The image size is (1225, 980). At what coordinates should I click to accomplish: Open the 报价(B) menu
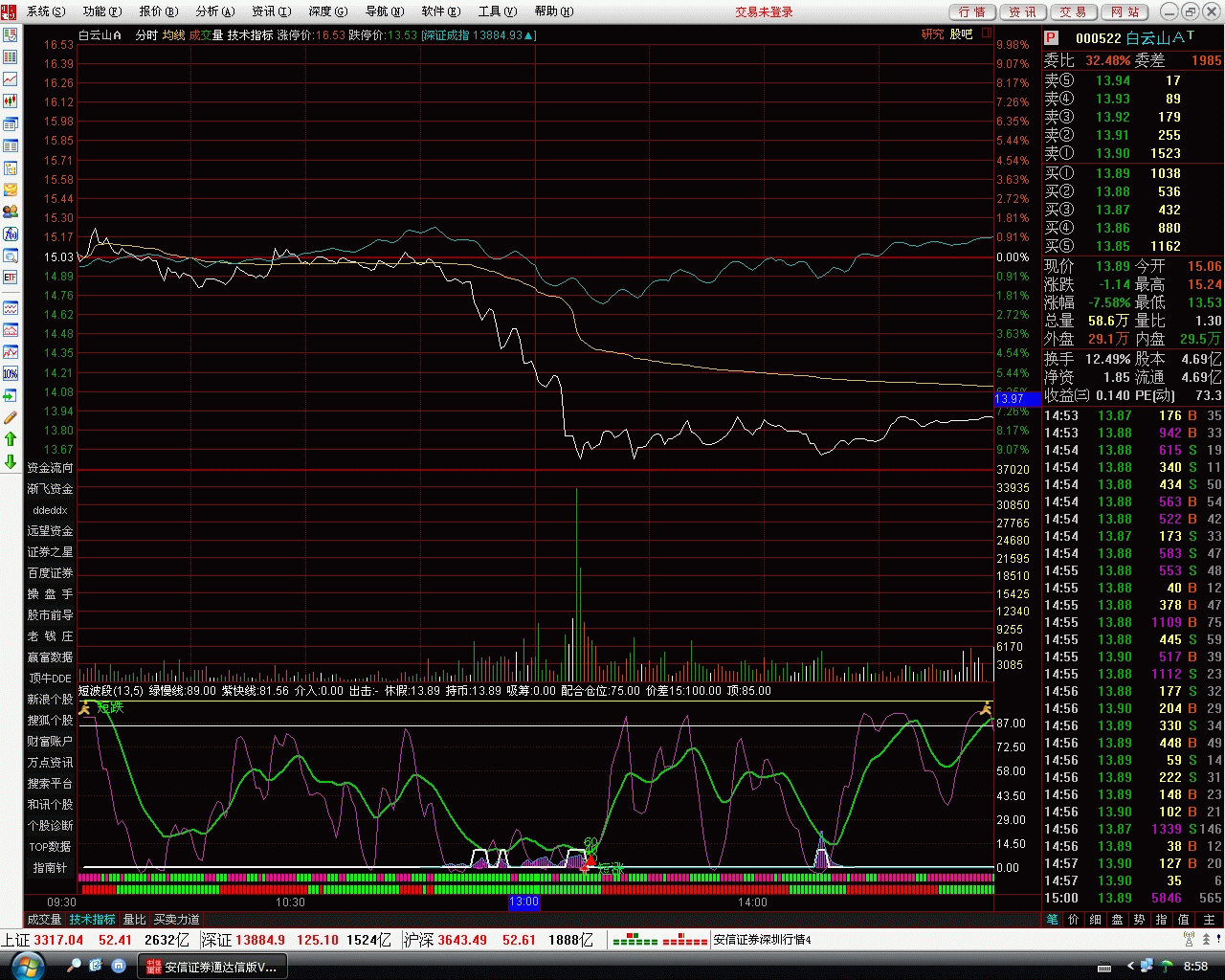[159, 11]
